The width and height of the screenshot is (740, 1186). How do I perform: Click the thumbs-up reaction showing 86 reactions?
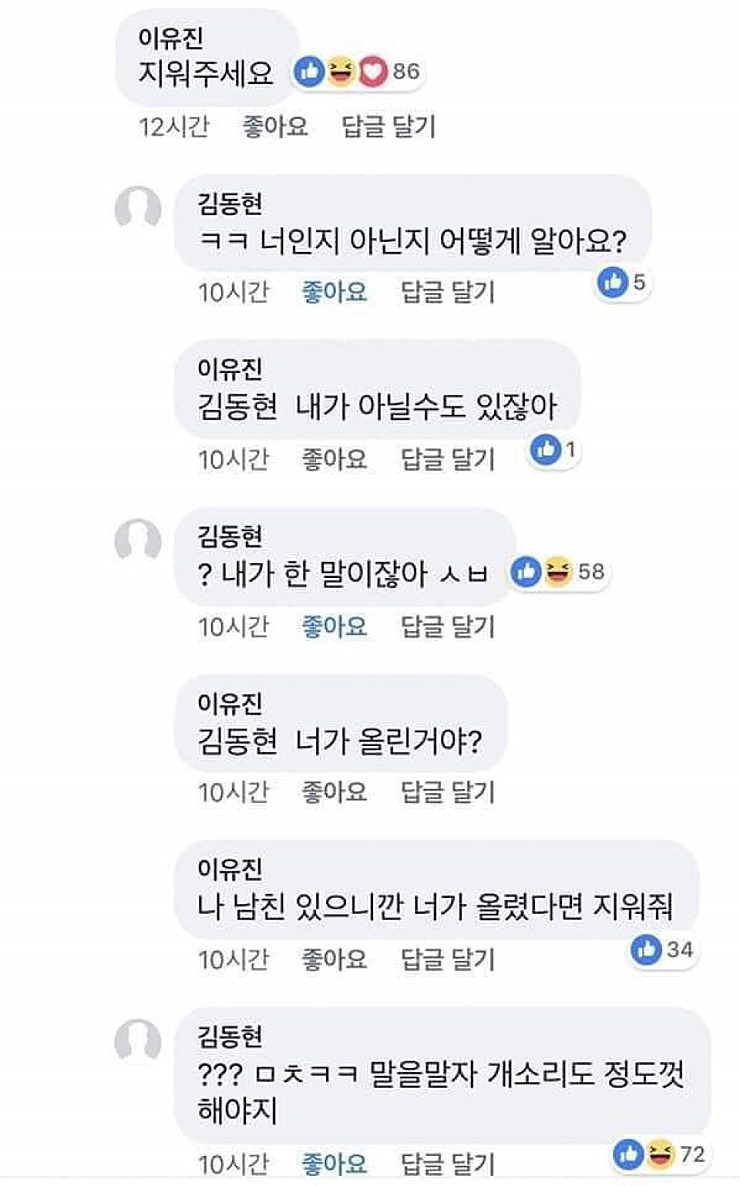point(312,71)
